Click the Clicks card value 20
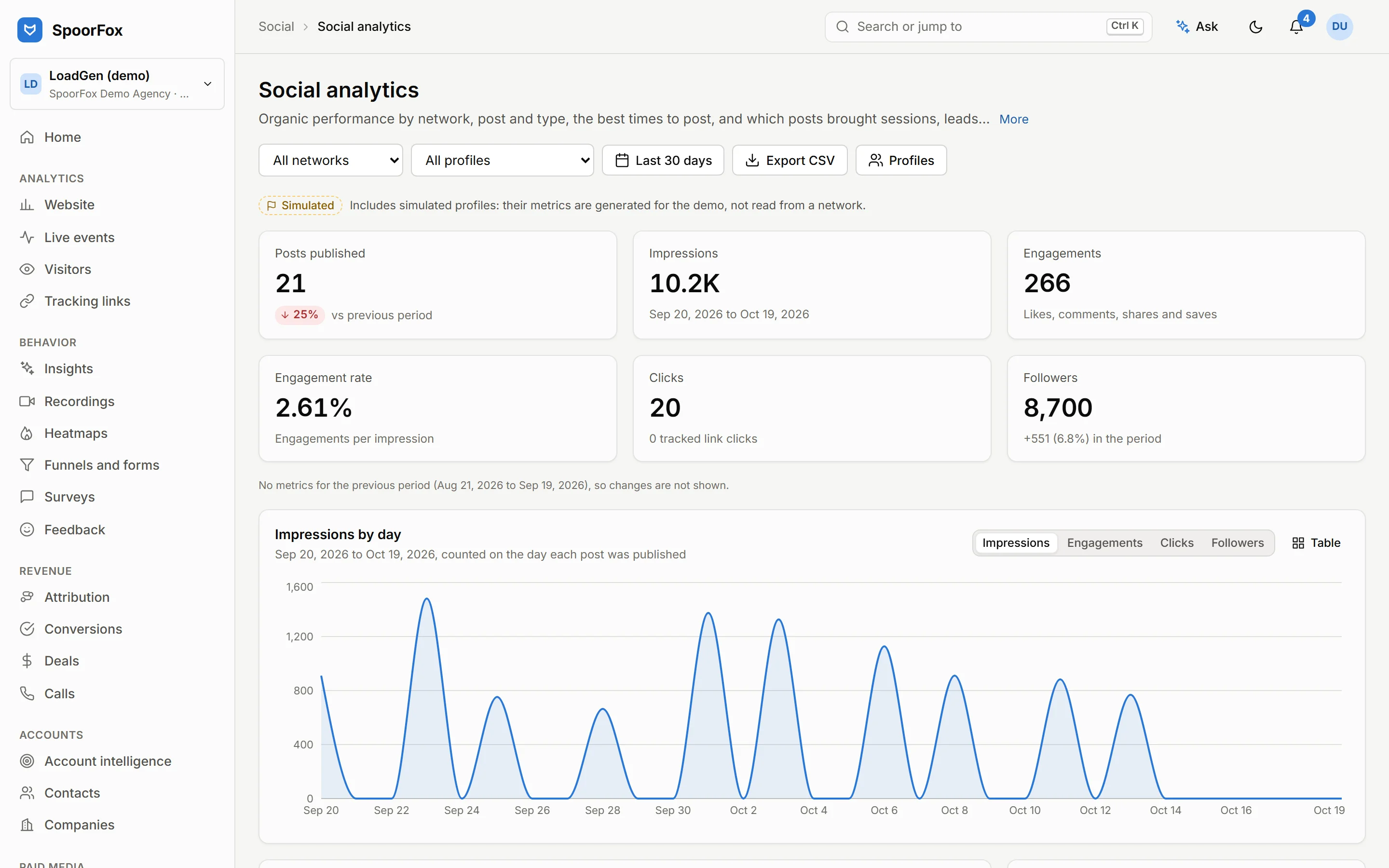This screenshot has width=1389, height=868. coord(665,407)
